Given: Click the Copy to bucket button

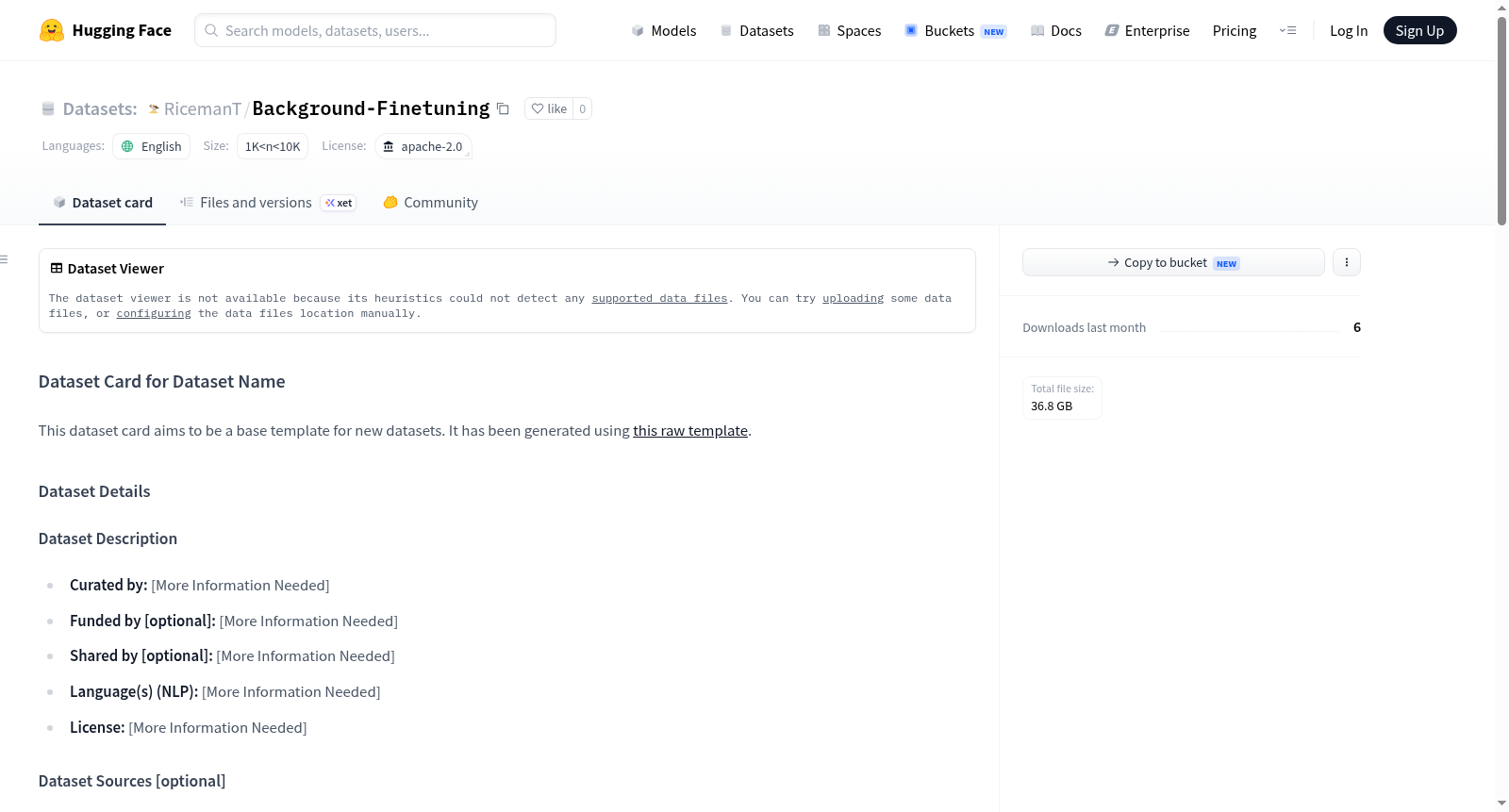Looking at the screenshot, I should tap(1173, 262).
